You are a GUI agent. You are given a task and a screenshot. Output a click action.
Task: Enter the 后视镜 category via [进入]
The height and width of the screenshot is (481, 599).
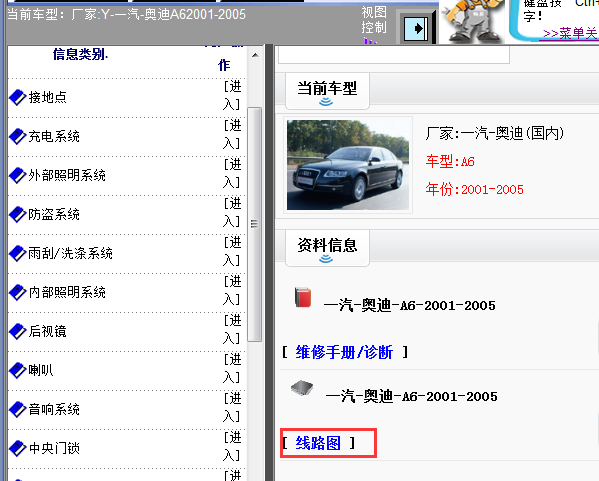(232, 329)
